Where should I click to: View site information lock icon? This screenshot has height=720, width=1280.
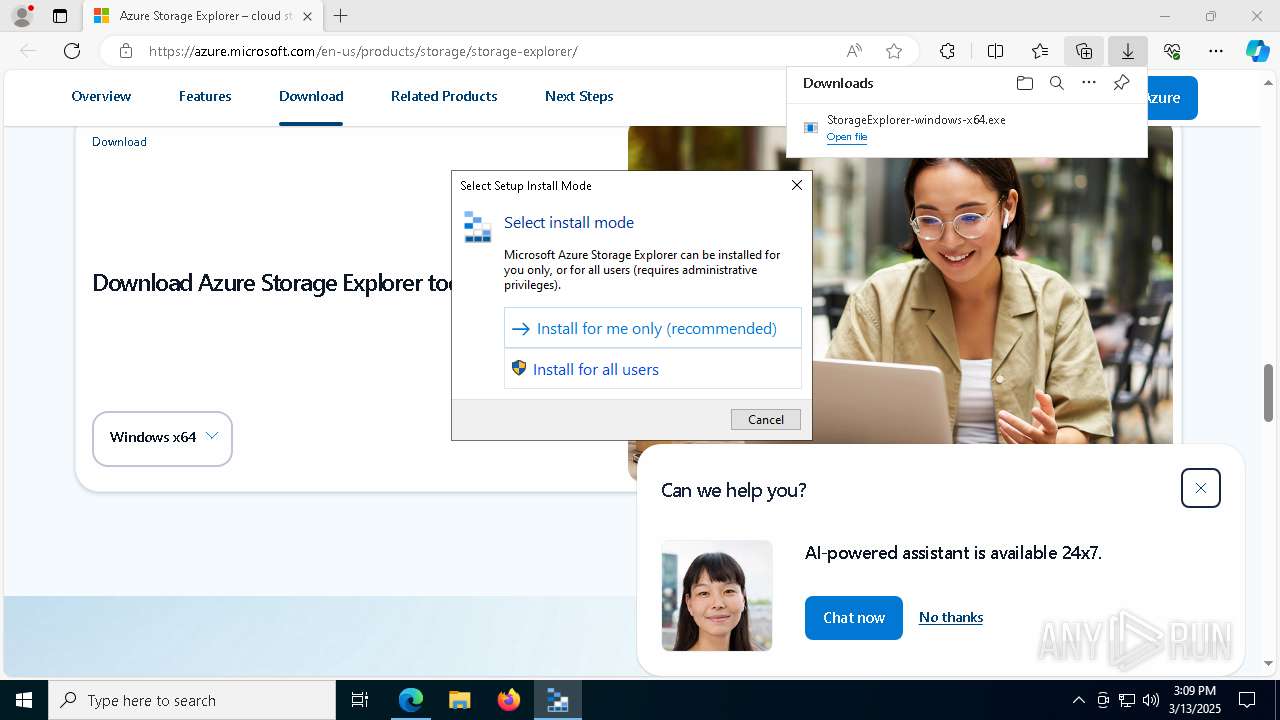point(125,51)
